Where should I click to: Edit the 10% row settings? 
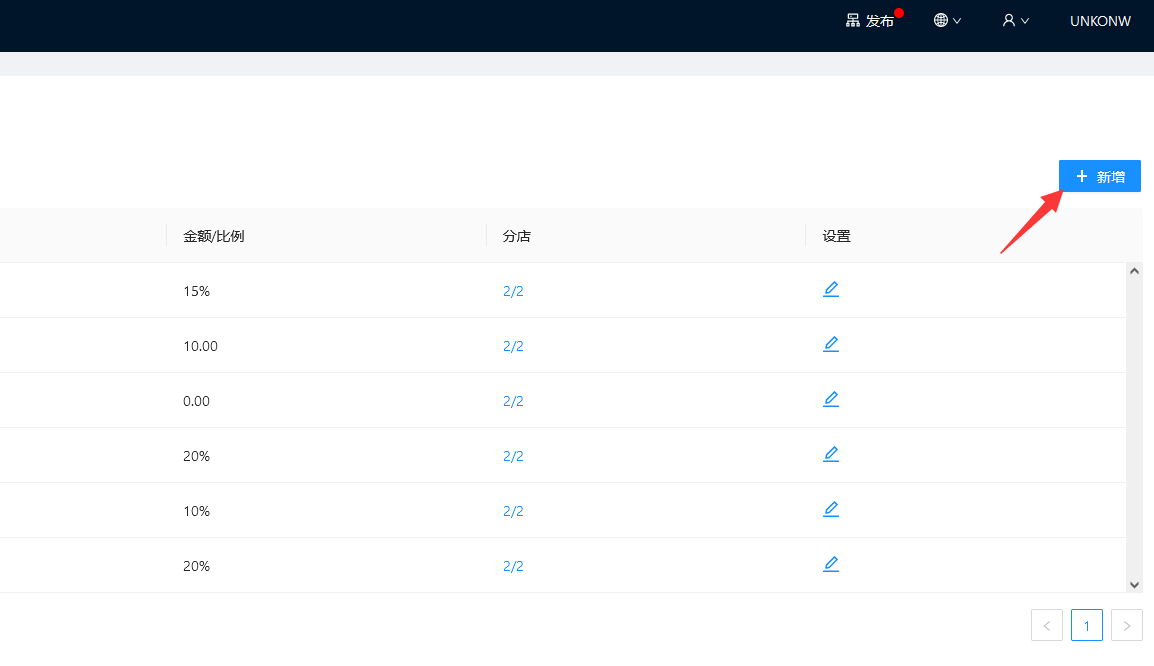831,509
